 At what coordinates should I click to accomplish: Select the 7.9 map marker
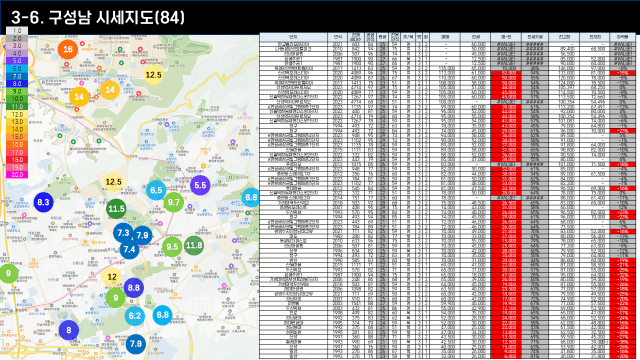pos(142,236)
